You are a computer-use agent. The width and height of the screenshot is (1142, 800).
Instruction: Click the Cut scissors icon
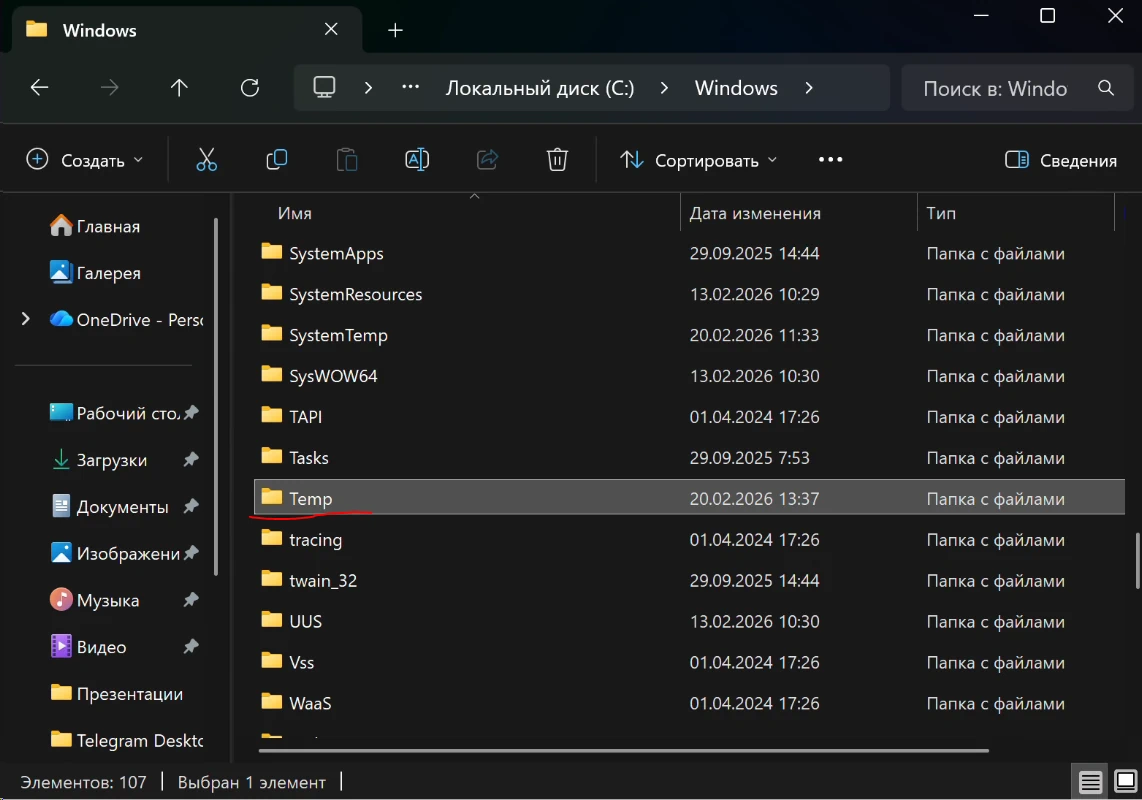[206, 160]
